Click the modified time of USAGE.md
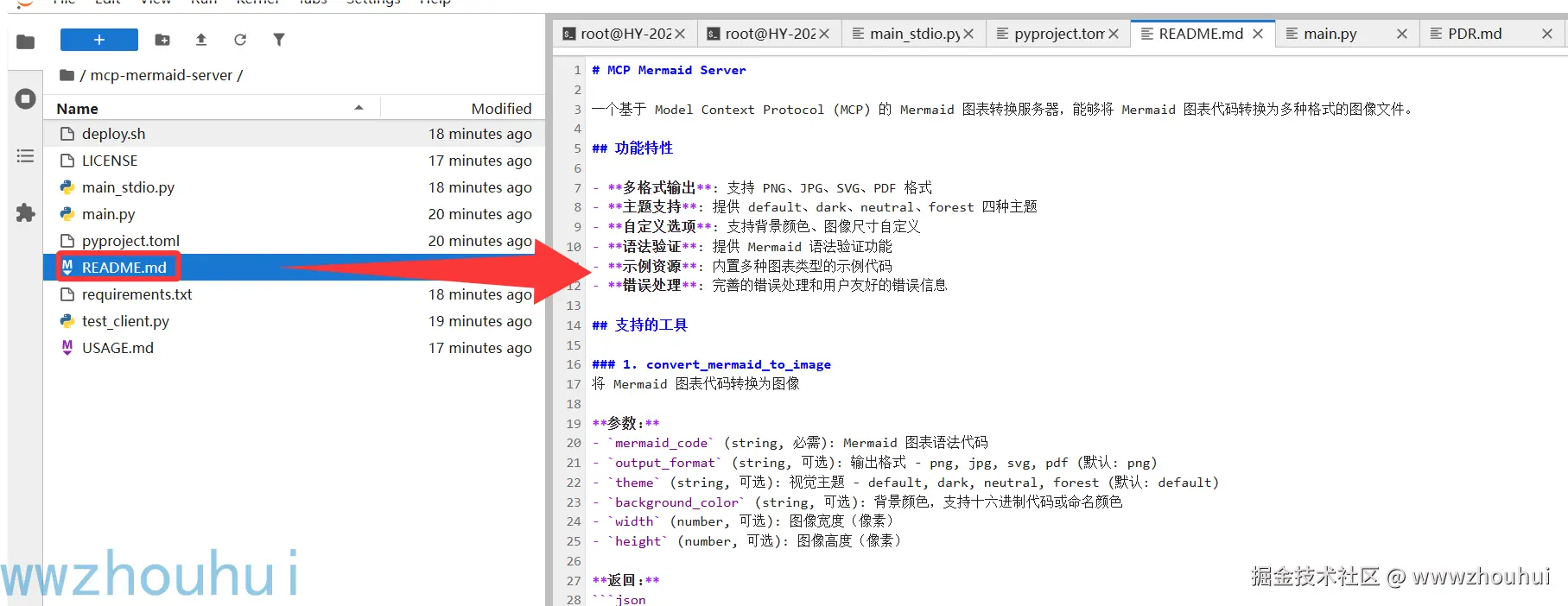This screenshot has height=606, width=1568. (480, 348)
